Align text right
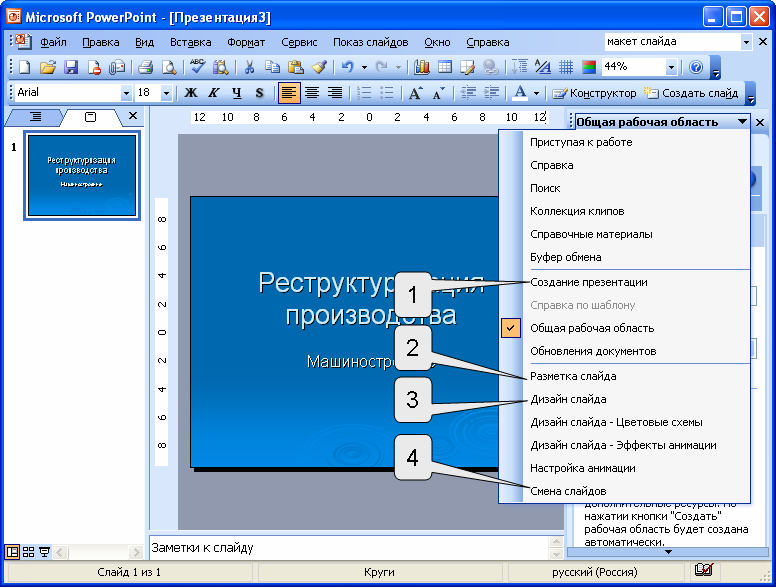 pyautogui.click(x=335, y=93)
